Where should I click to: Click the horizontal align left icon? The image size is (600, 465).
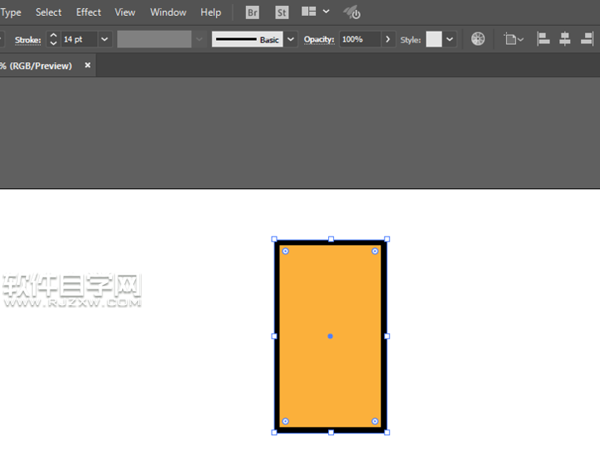[544, 39]
